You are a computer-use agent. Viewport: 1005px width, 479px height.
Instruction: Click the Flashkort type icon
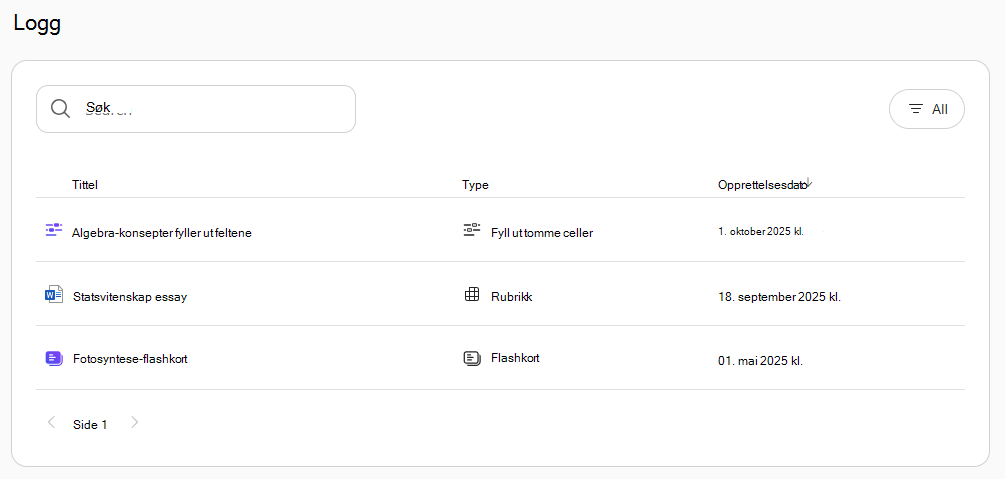(x=472, y=358)
